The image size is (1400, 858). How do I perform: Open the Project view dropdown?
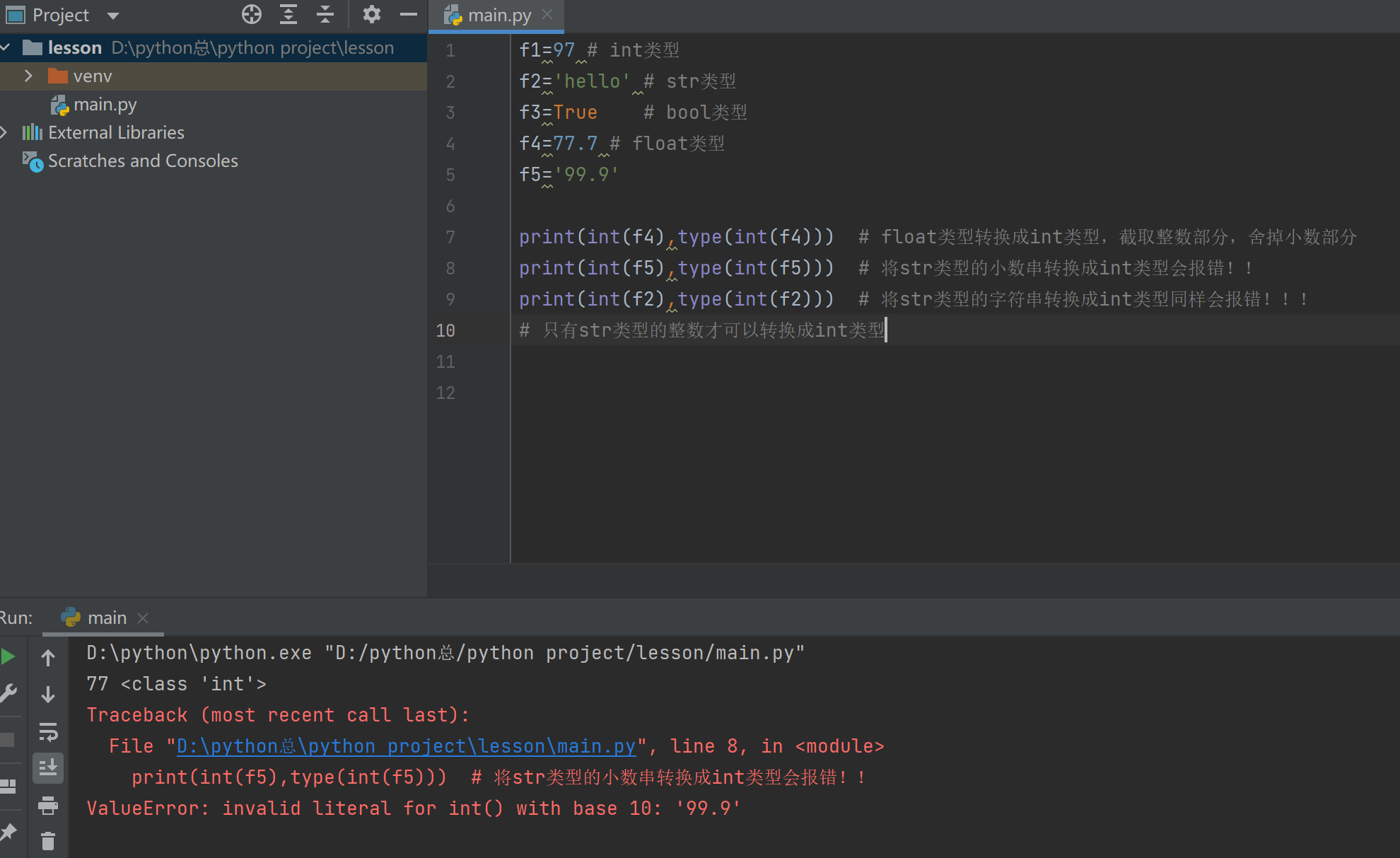(113, 15)
